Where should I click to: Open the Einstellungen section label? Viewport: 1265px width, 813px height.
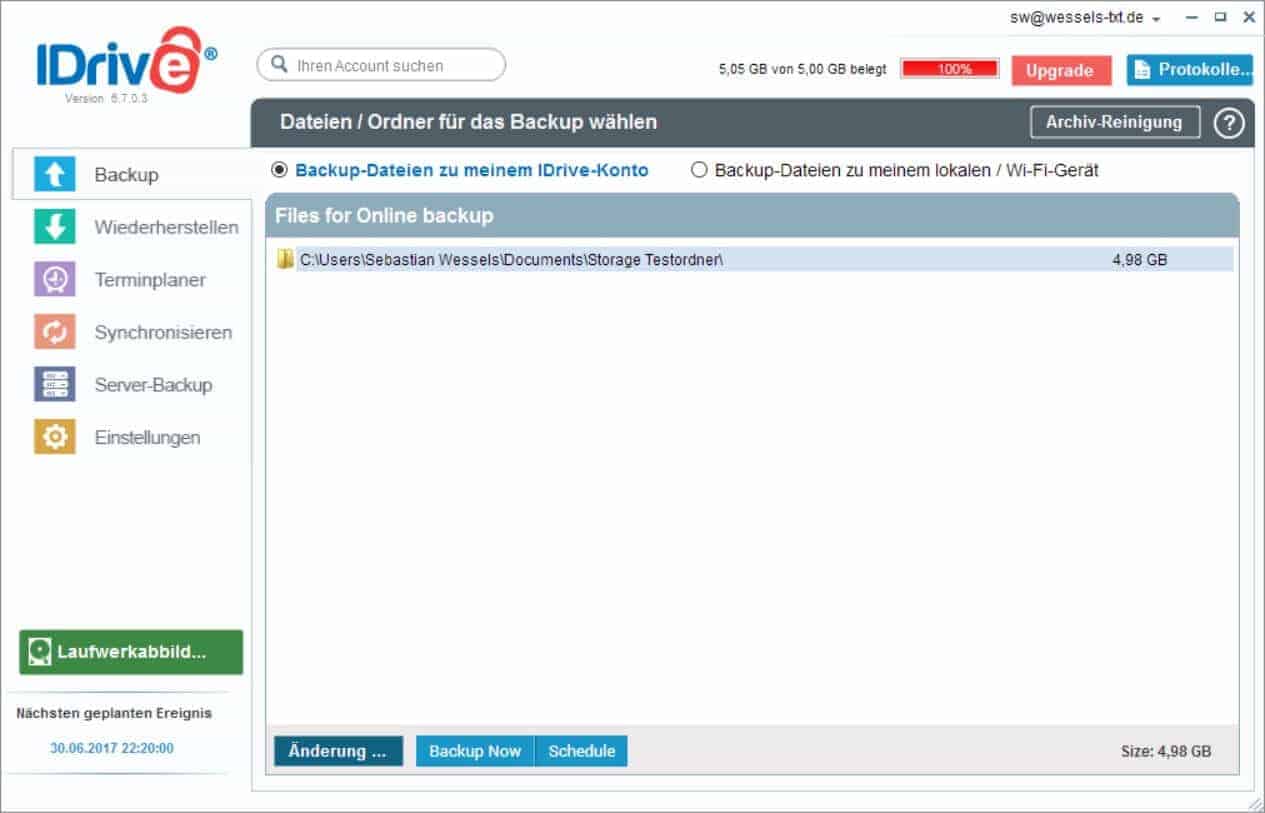[x=147, y=438]
